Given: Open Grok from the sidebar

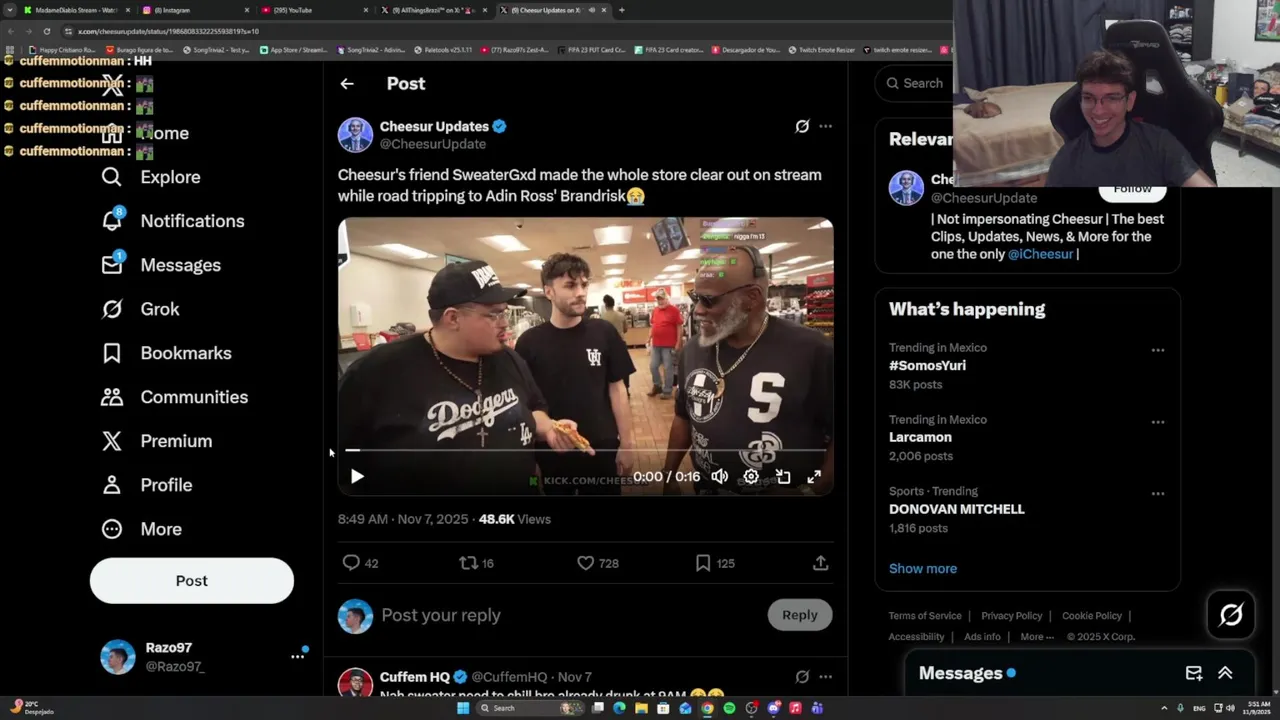Looking at the screenshot, I should (140, 309).
